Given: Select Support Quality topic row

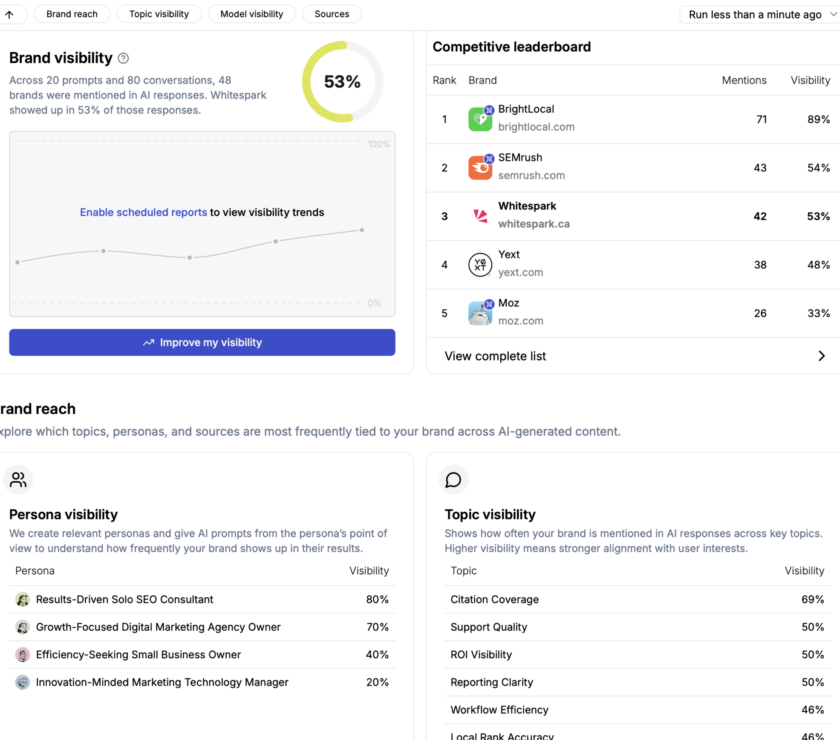Looking at the screenshot, I should pyautogui.click(x=637, y=627).
